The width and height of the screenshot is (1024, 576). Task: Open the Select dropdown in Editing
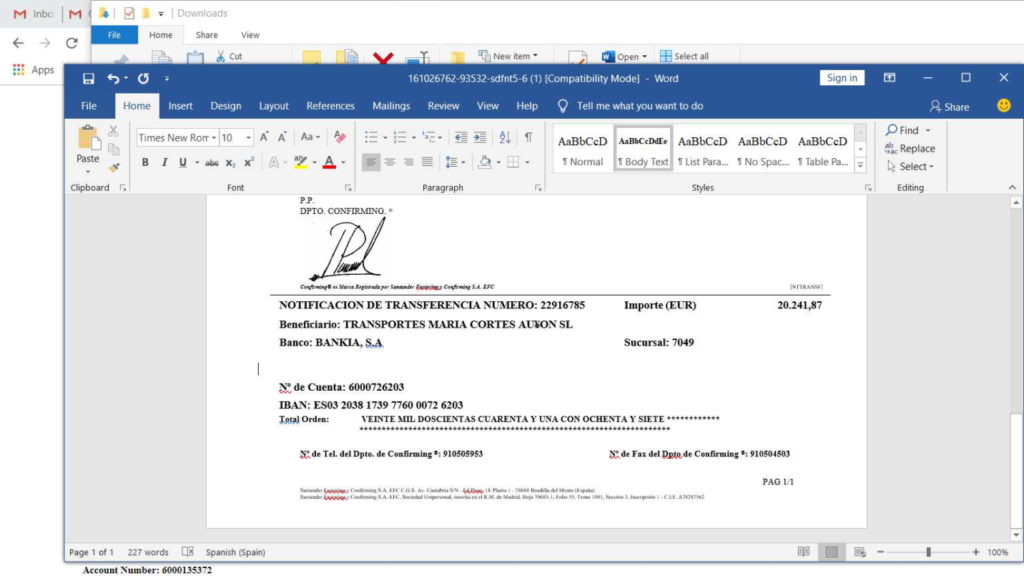[x=910, y=167]
